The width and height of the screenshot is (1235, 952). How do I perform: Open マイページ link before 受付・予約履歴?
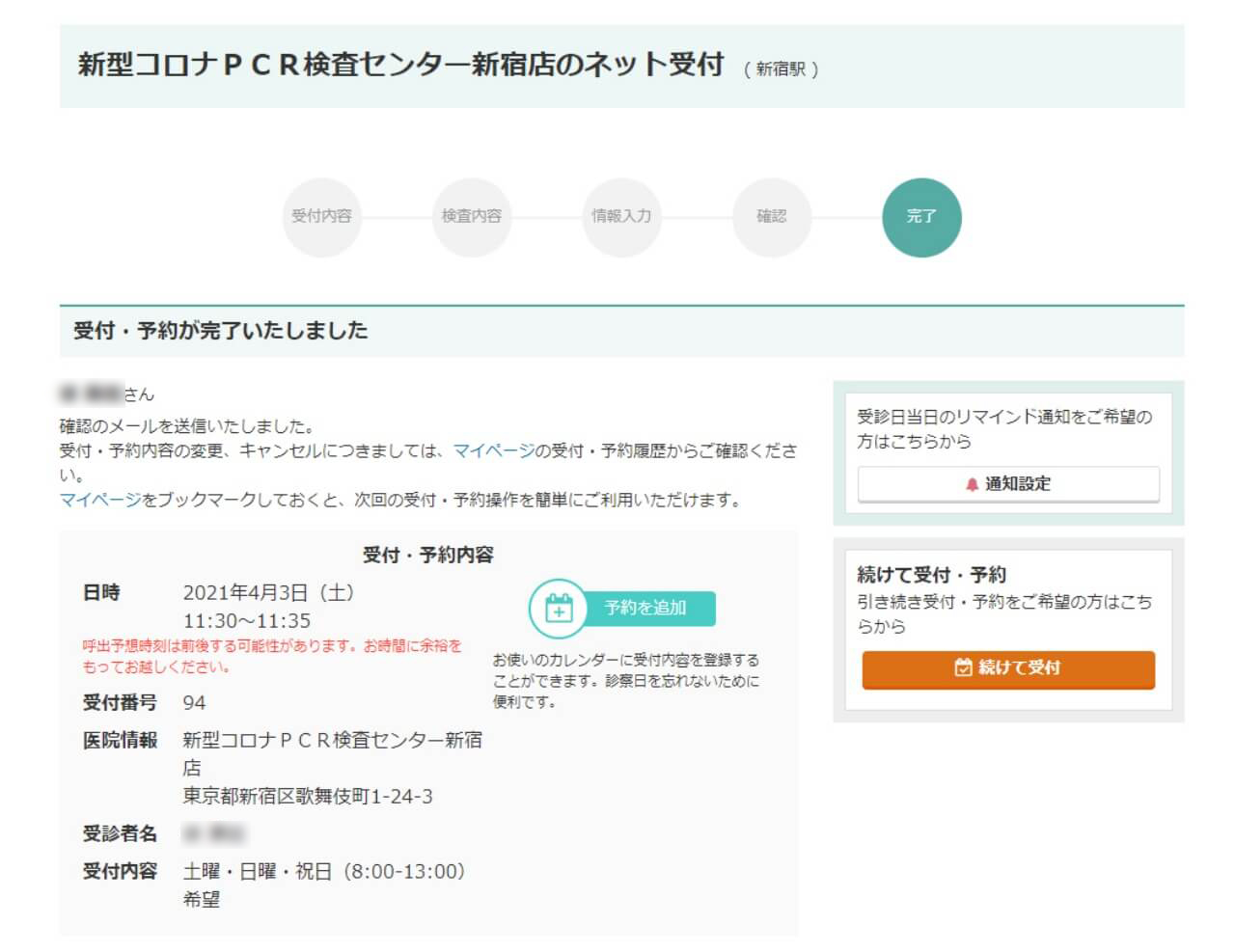coord(493,450)
